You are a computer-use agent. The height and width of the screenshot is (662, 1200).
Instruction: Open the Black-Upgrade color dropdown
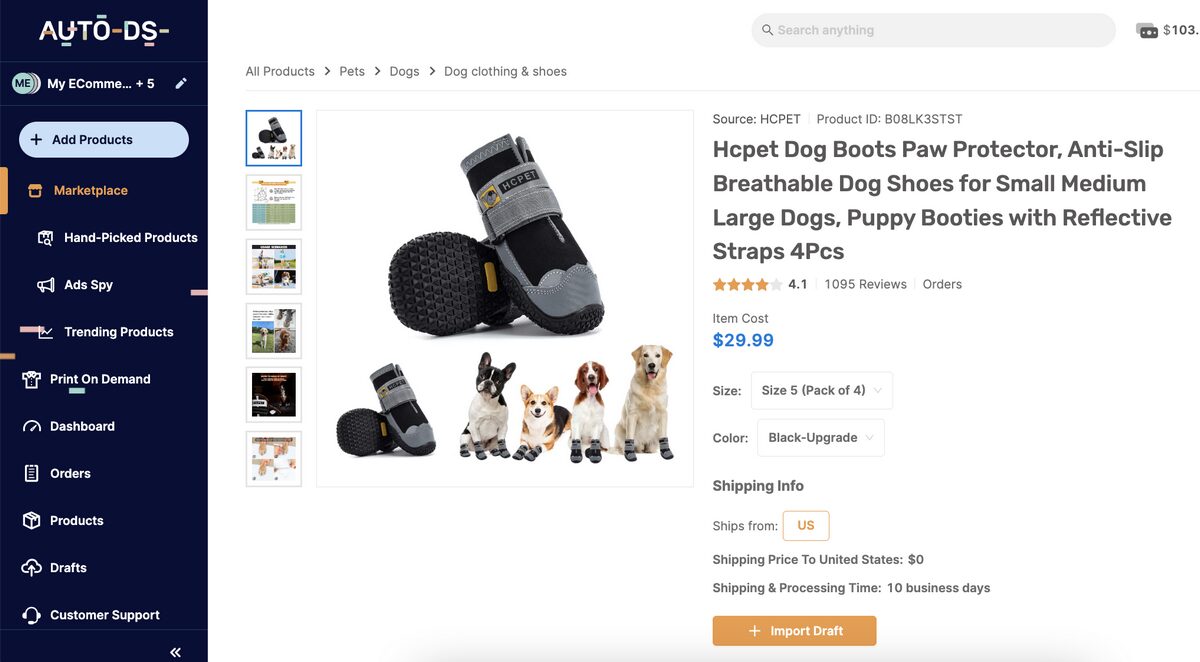pyautogui.click(x=820, y=437)
